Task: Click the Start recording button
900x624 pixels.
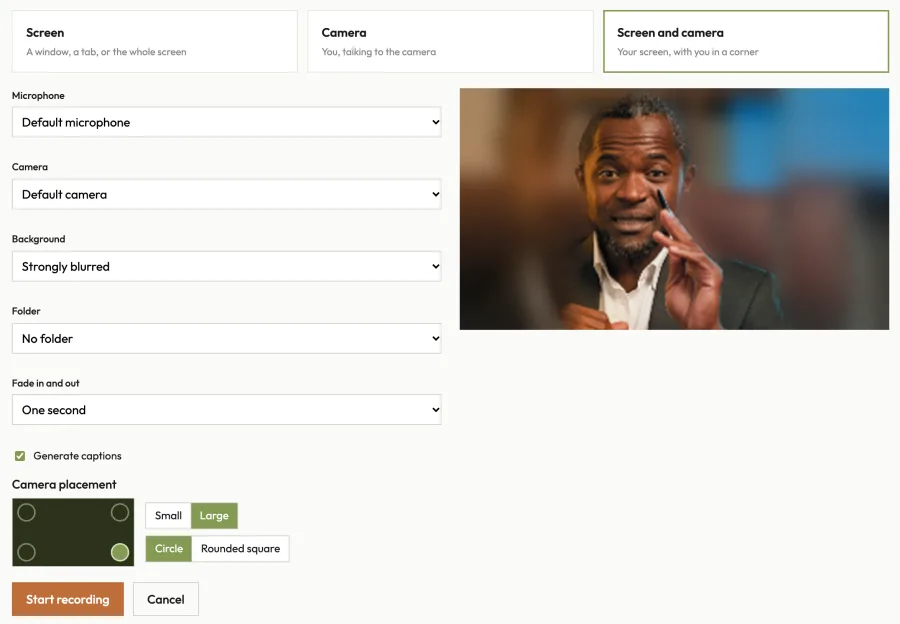Action: point(68,599)
